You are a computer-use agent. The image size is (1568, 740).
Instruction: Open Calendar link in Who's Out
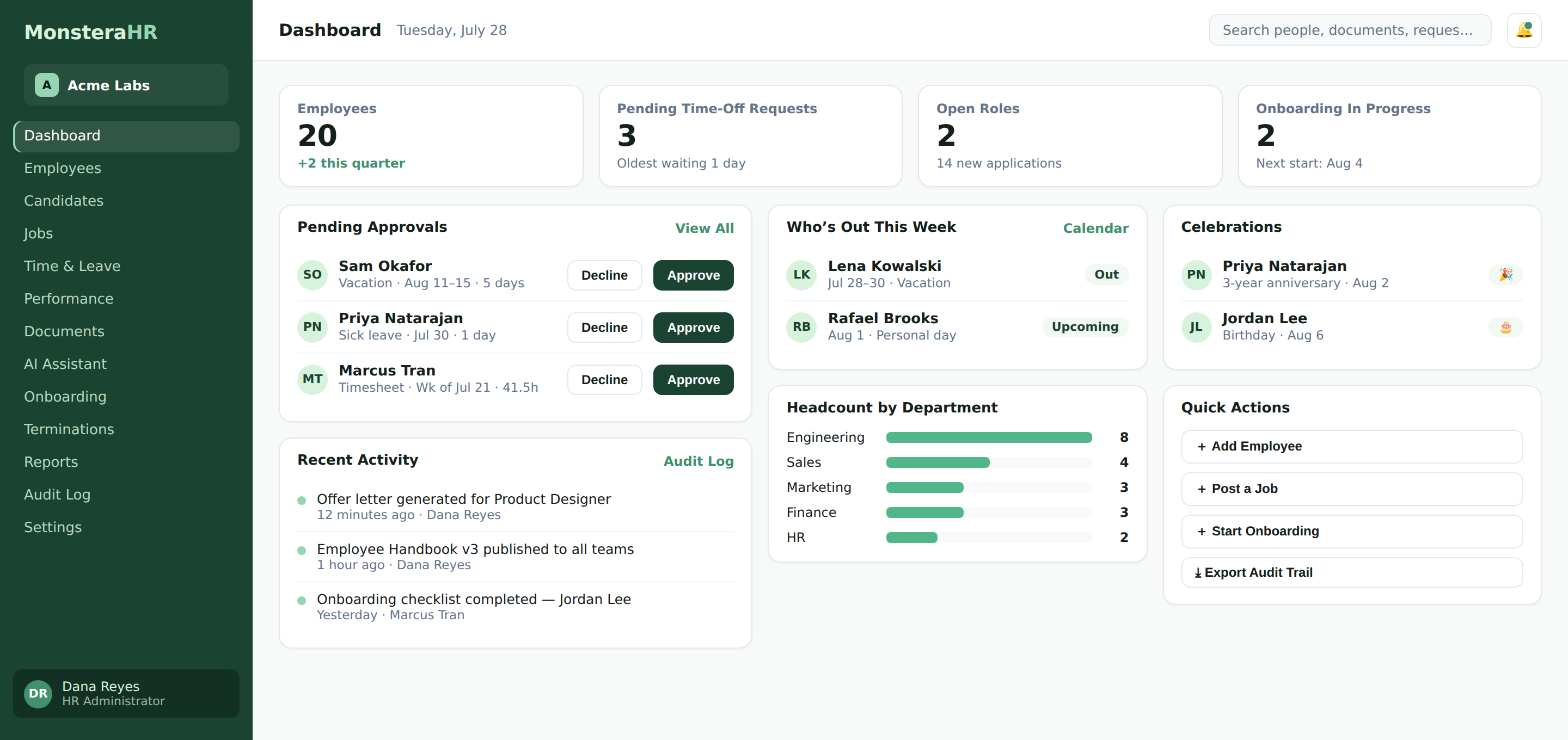click(x=1095, y=228)
